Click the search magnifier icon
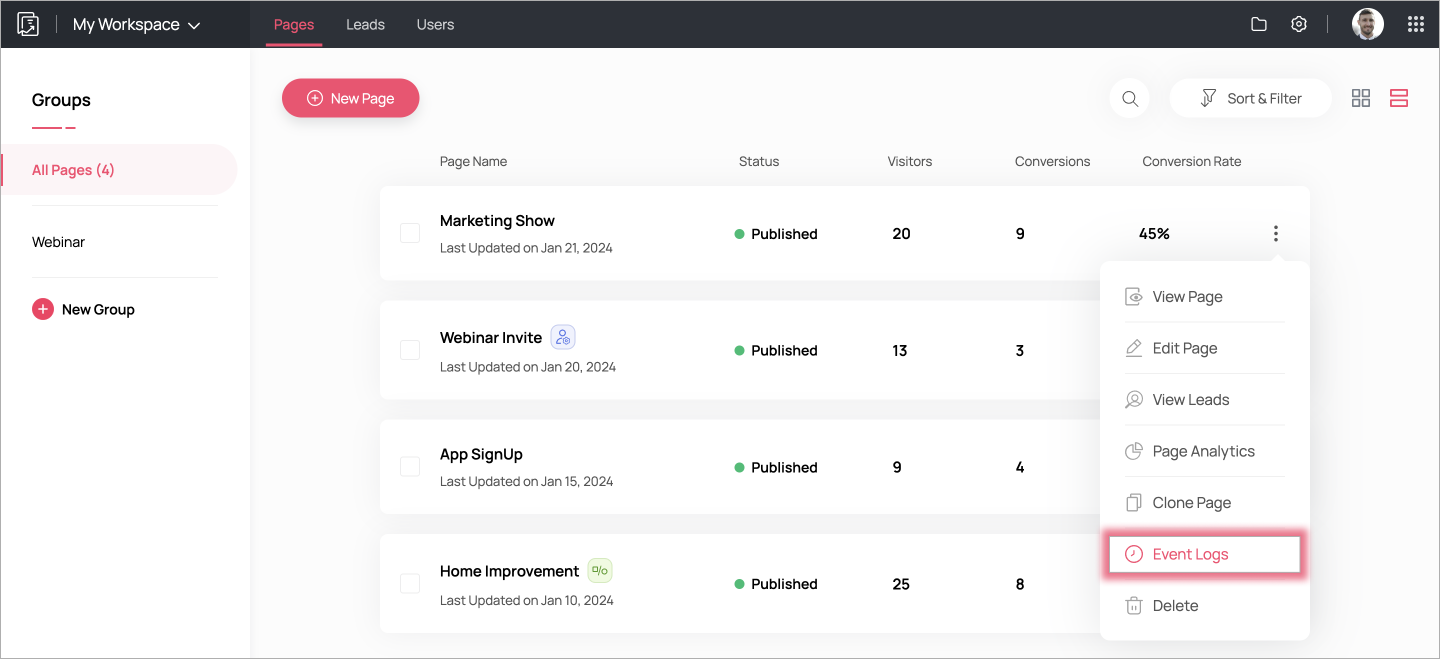The height and width of the screenshot is (659, 1440). click(1130, 98)
